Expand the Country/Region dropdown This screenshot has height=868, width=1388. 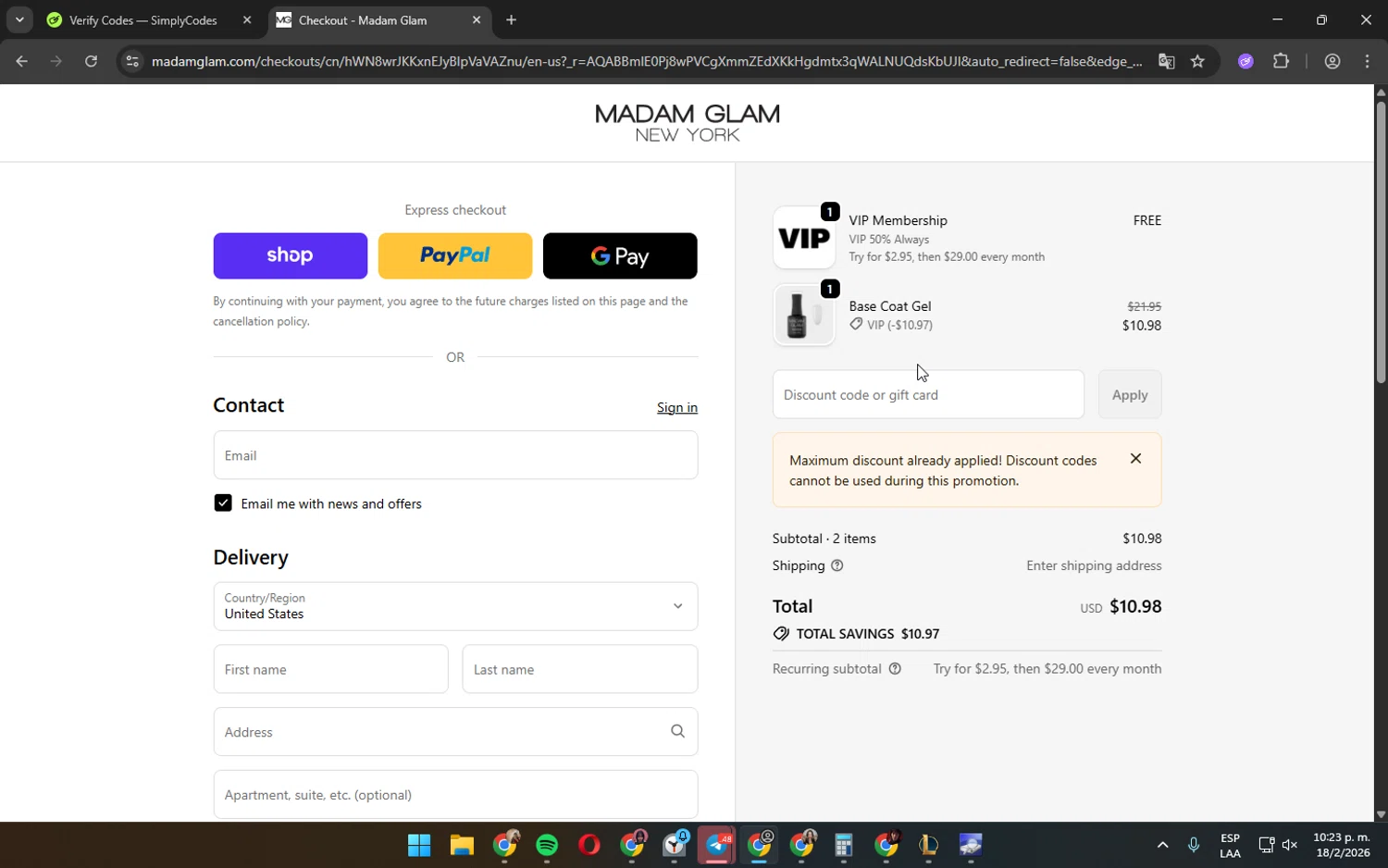pos(455,606)
